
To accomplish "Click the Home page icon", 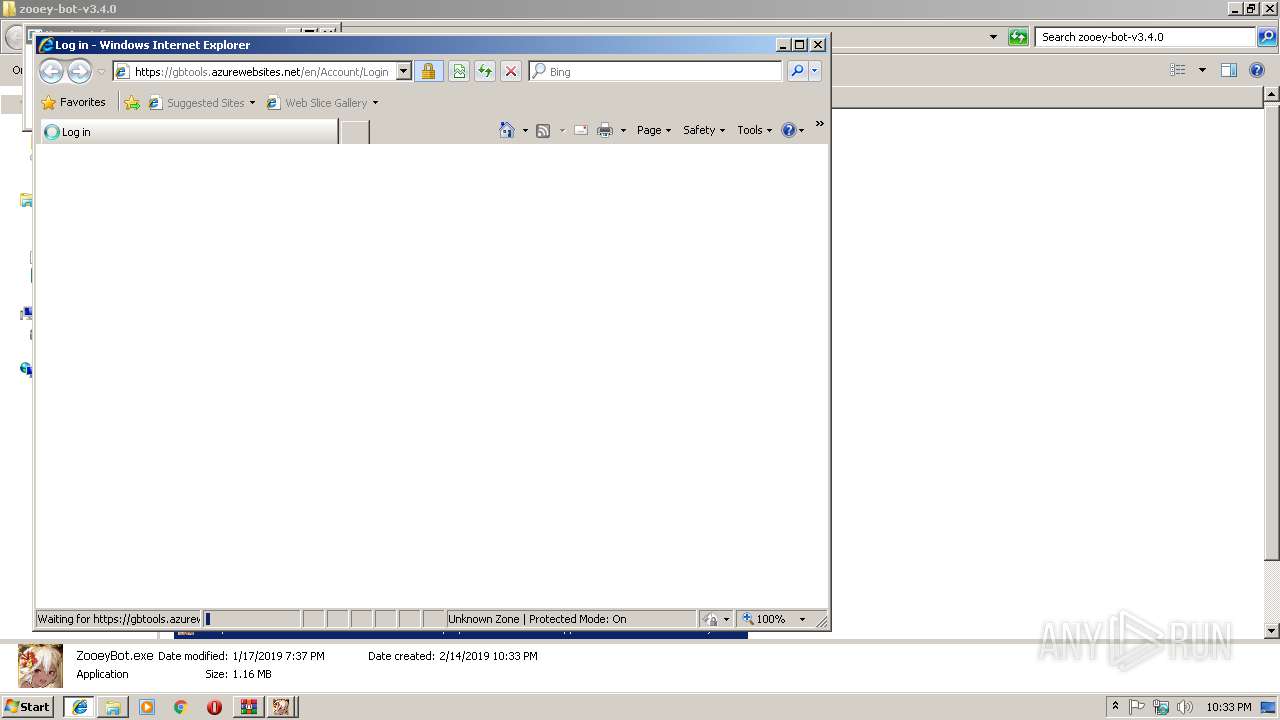I will click(x=507, y=130).
